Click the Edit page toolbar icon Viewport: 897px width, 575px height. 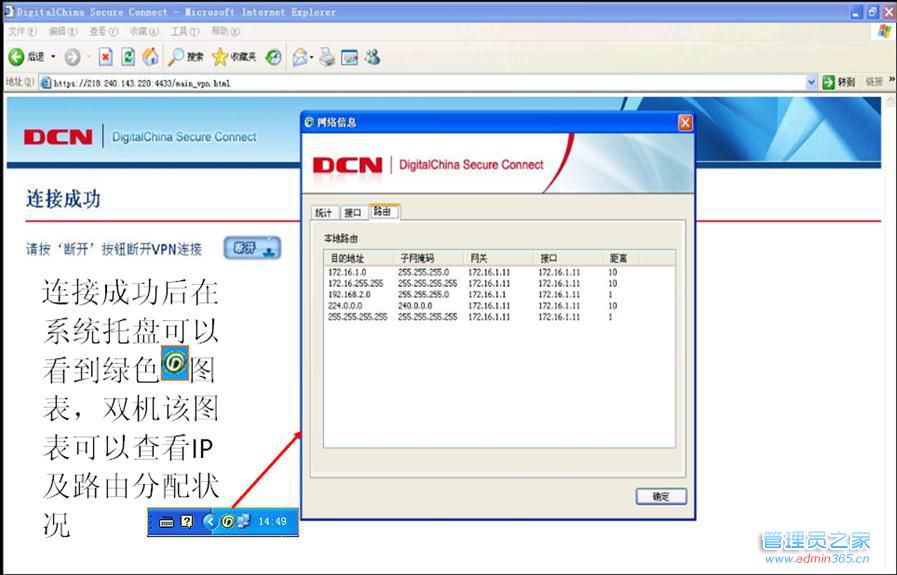point(350,57)
